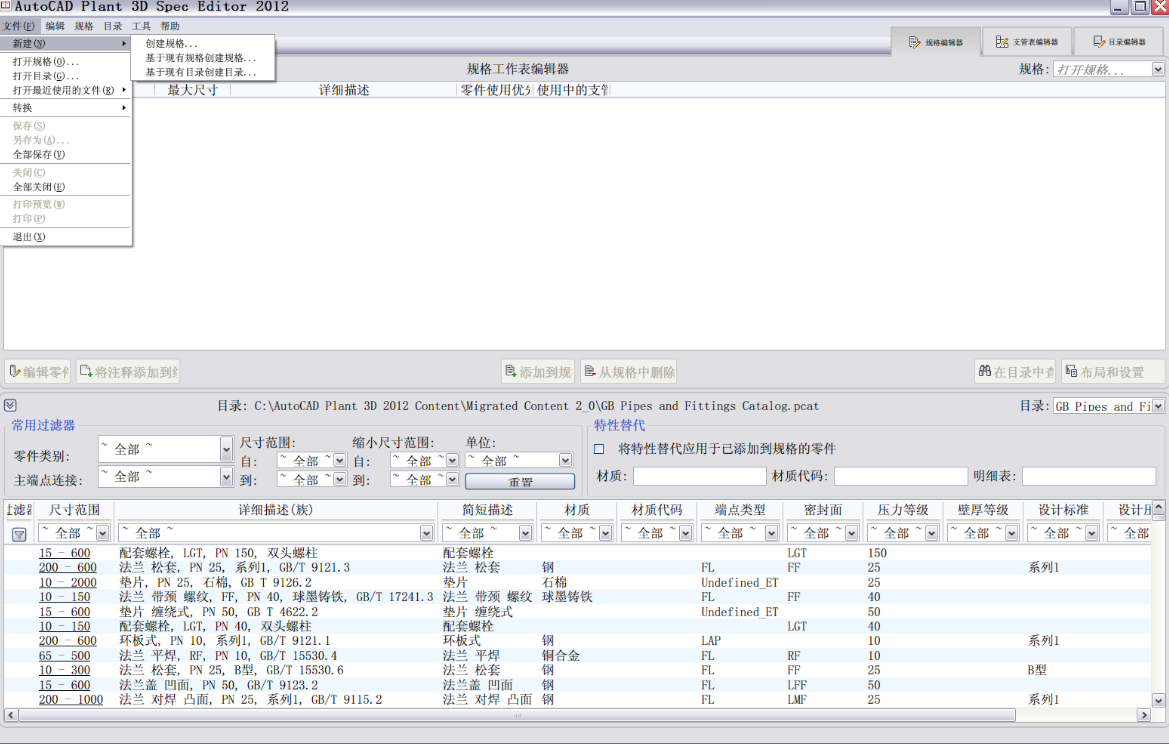Choose 基于现有规格创建规格...

[202, 58]
